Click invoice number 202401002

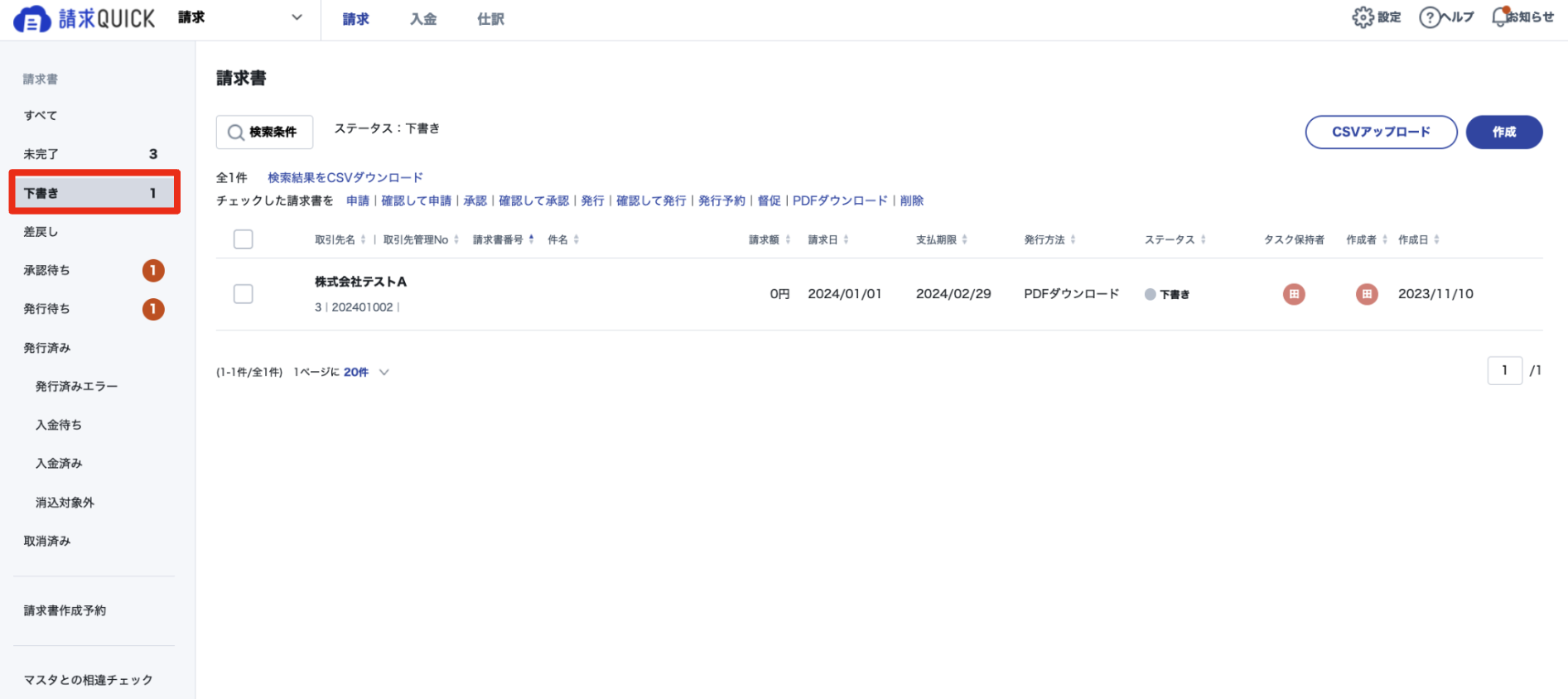(362, 307)
